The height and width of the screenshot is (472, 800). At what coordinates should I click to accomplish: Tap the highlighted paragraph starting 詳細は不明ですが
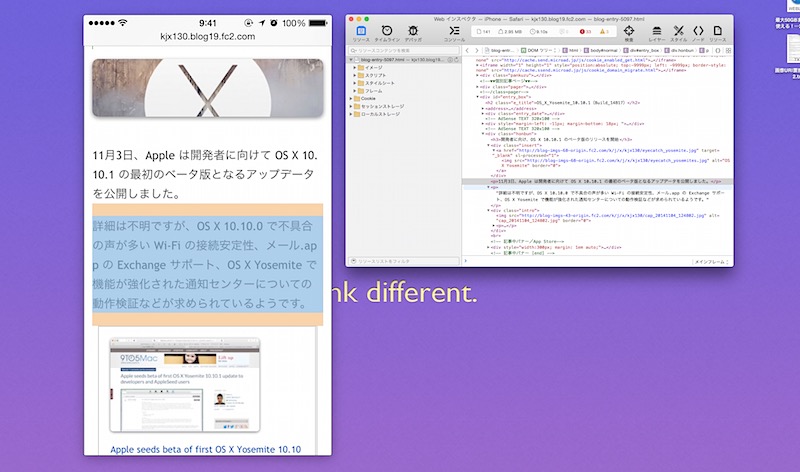[208, 264]
